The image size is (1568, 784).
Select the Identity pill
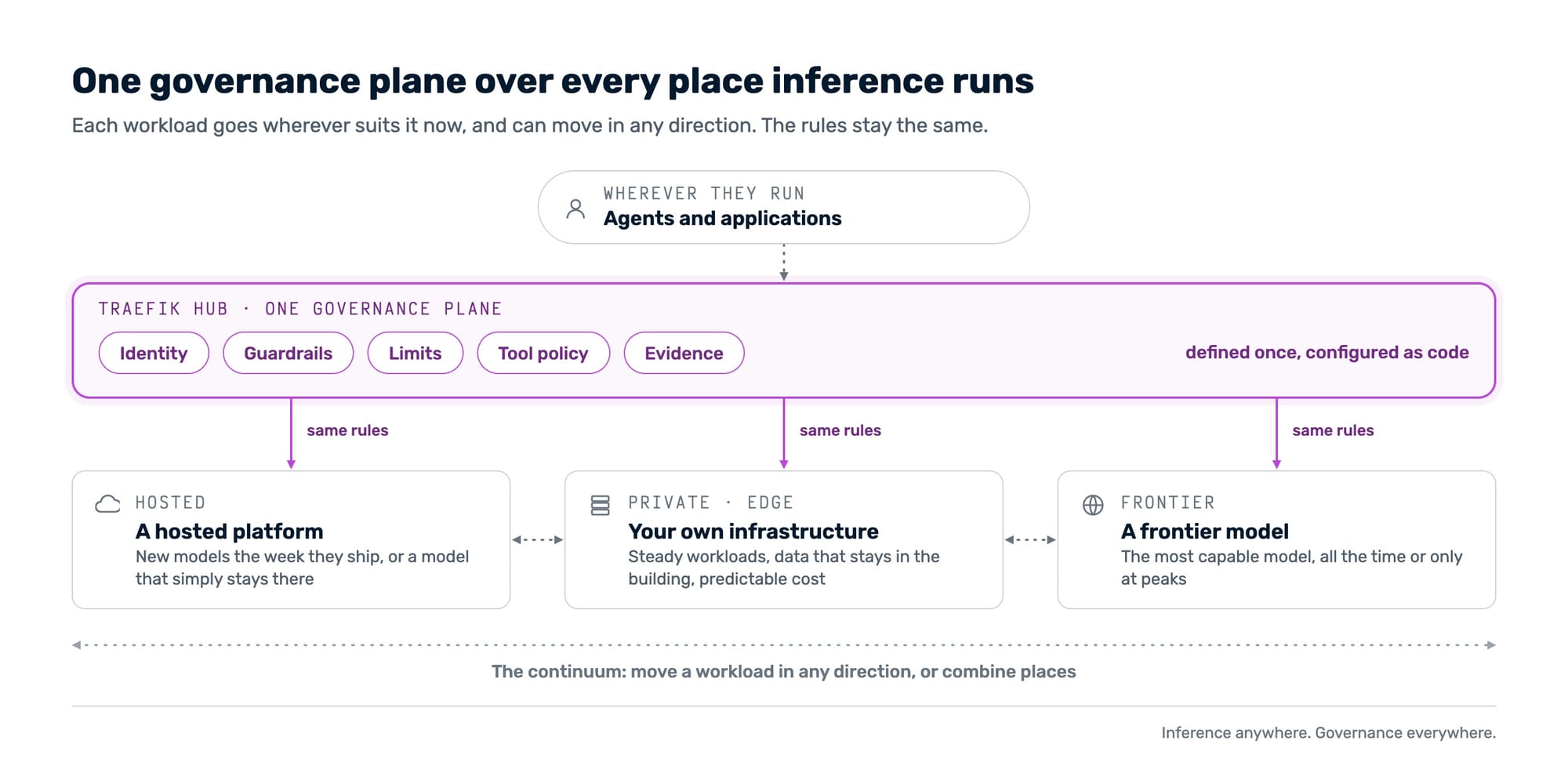point(154,353)
